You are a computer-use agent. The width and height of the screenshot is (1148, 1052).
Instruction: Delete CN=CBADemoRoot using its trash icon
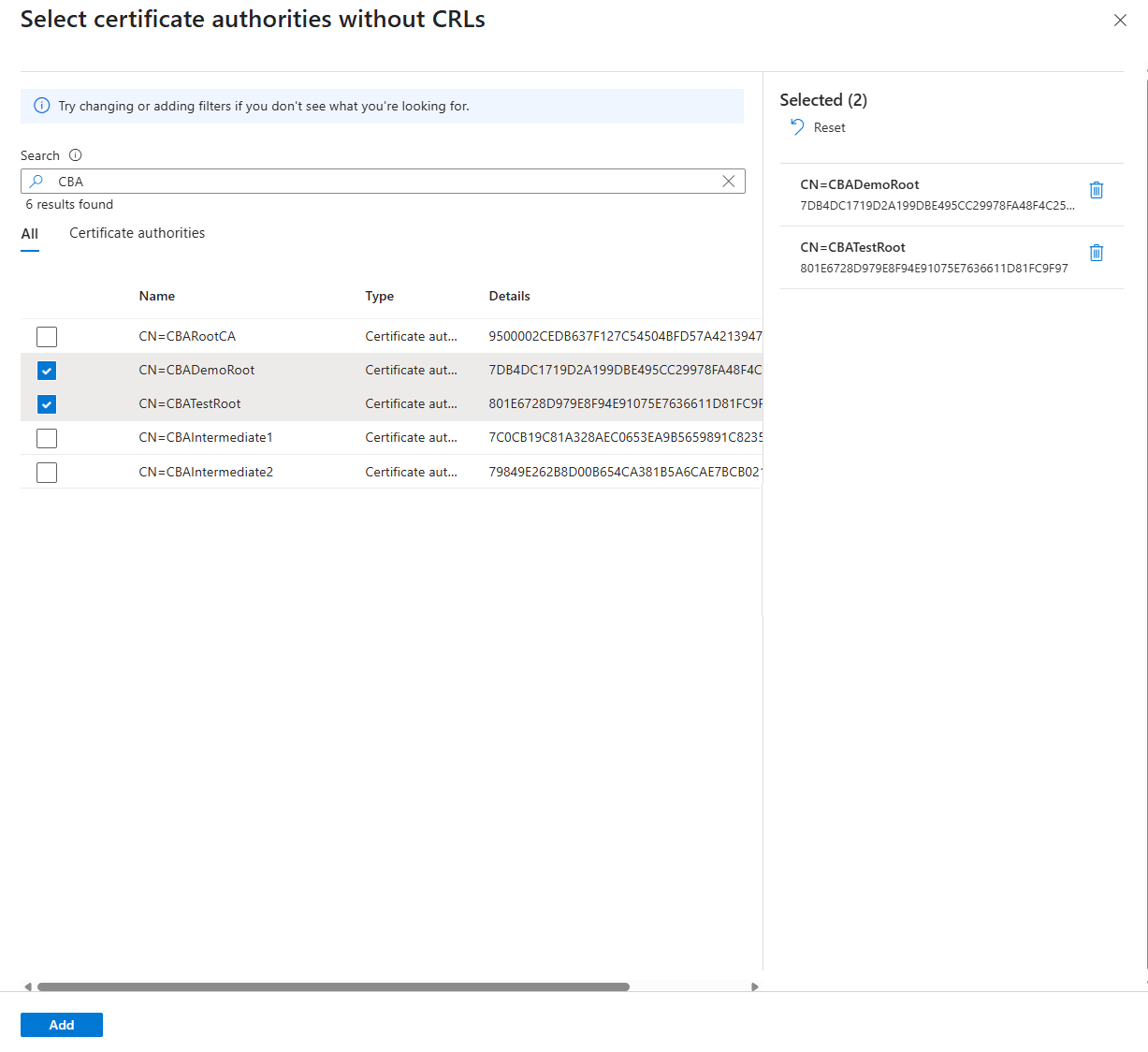1096,190
